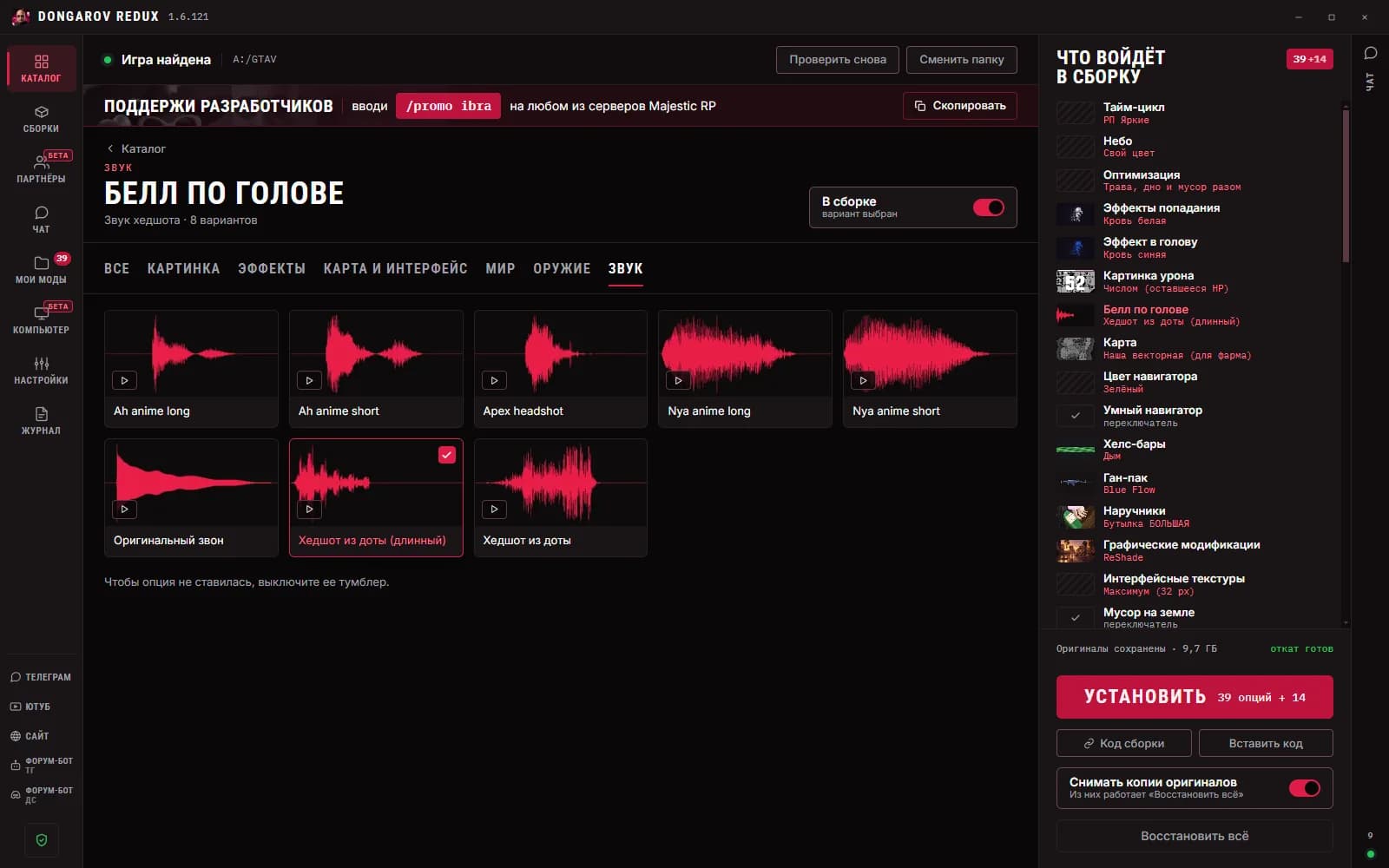Open the Партнёры beta section
Image resolution: width=1389 pixels, height=868 pixels.
(41, 169)
